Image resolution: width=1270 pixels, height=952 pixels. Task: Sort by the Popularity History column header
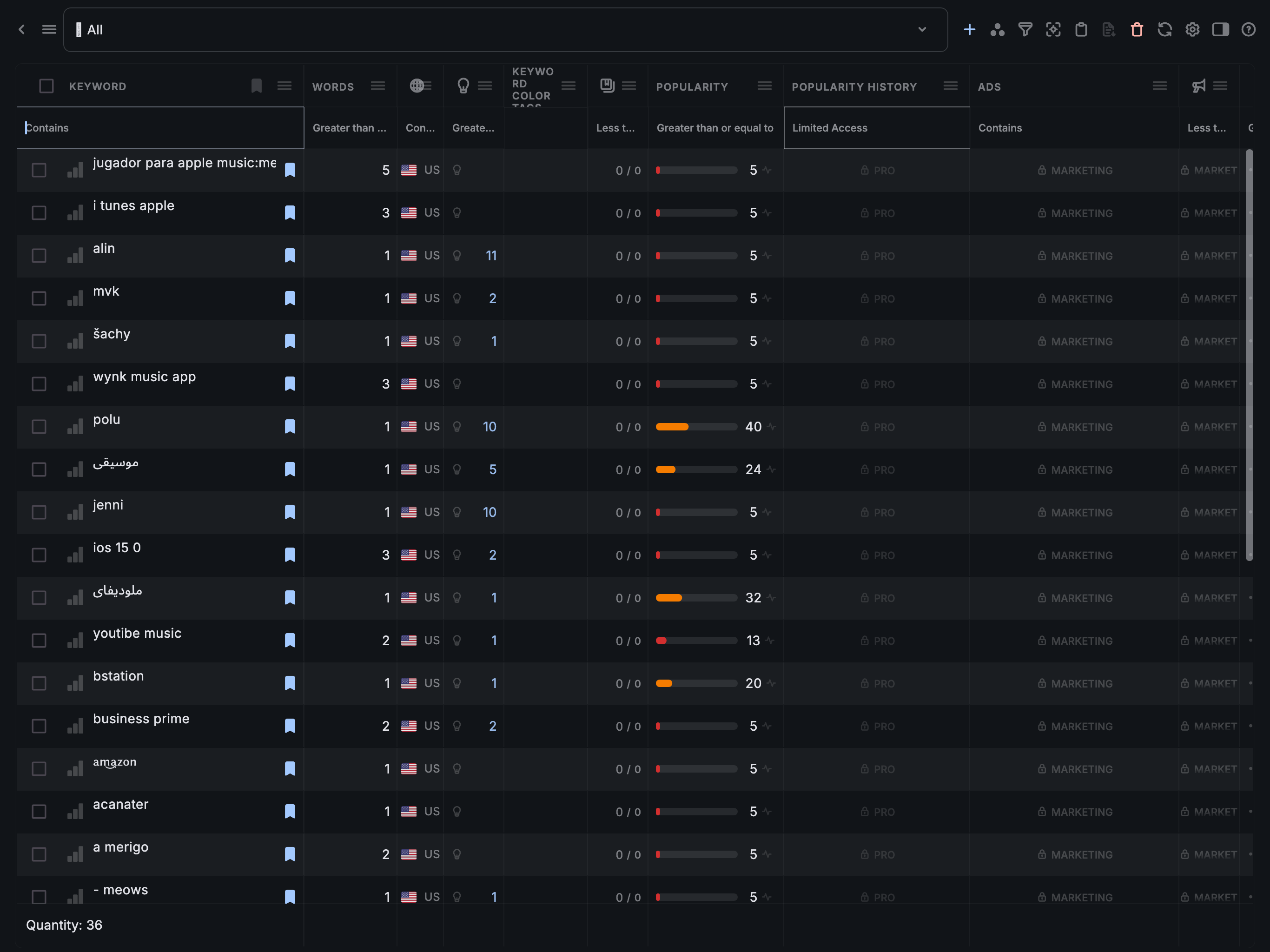click(854, 87)
